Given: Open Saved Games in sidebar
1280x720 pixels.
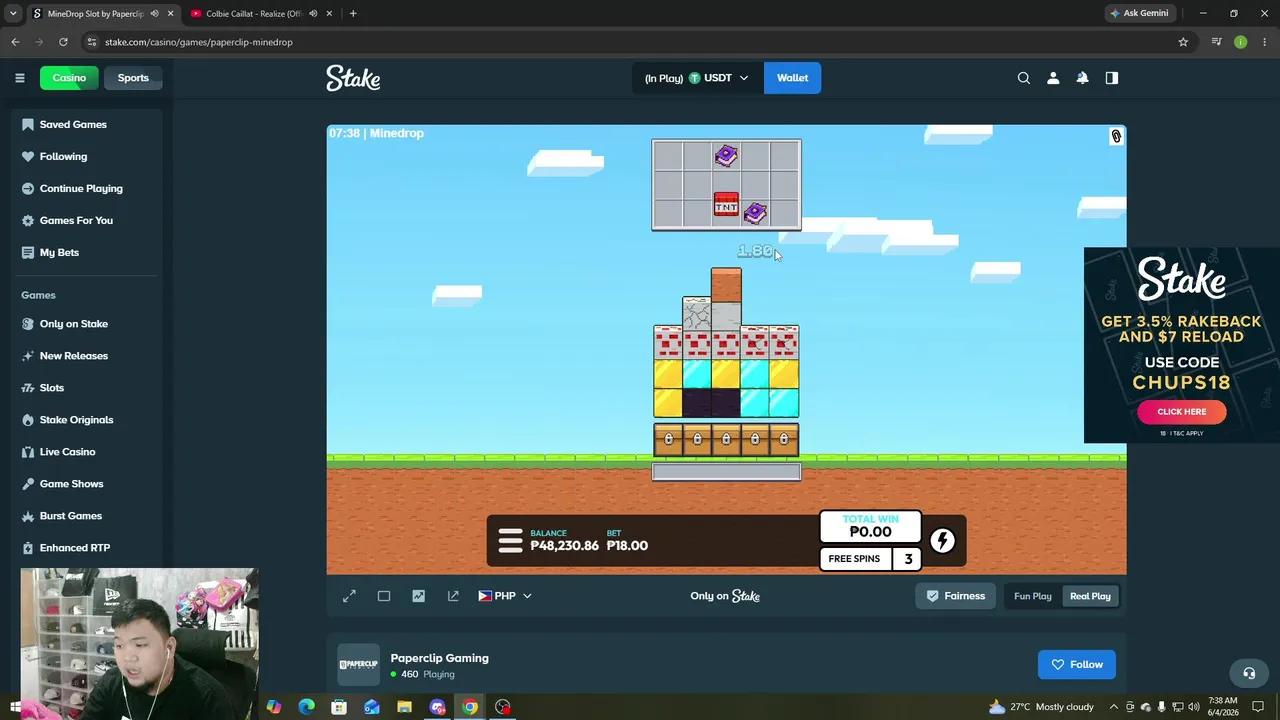Looking at the screenshot, I should [x=73, y=124].
